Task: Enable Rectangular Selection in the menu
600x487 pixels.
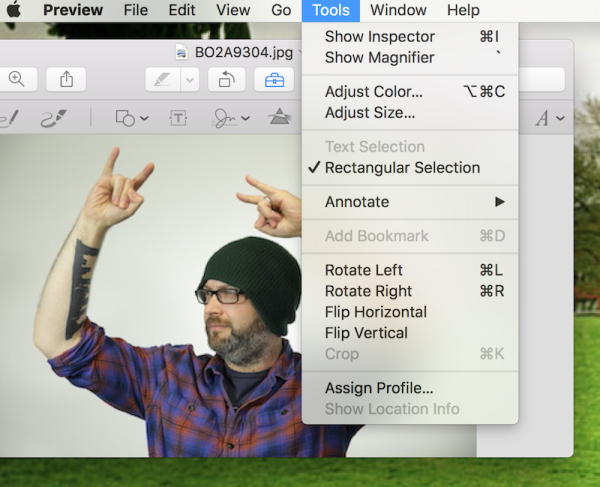Action: tap(402, 168)
